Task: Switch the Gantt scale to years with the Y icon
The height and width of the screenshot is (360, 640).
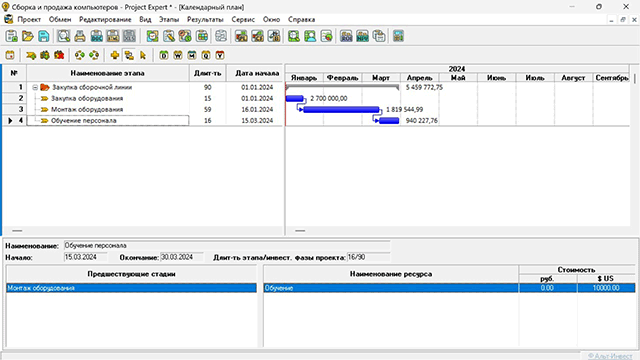Action: tap(220, 55)
